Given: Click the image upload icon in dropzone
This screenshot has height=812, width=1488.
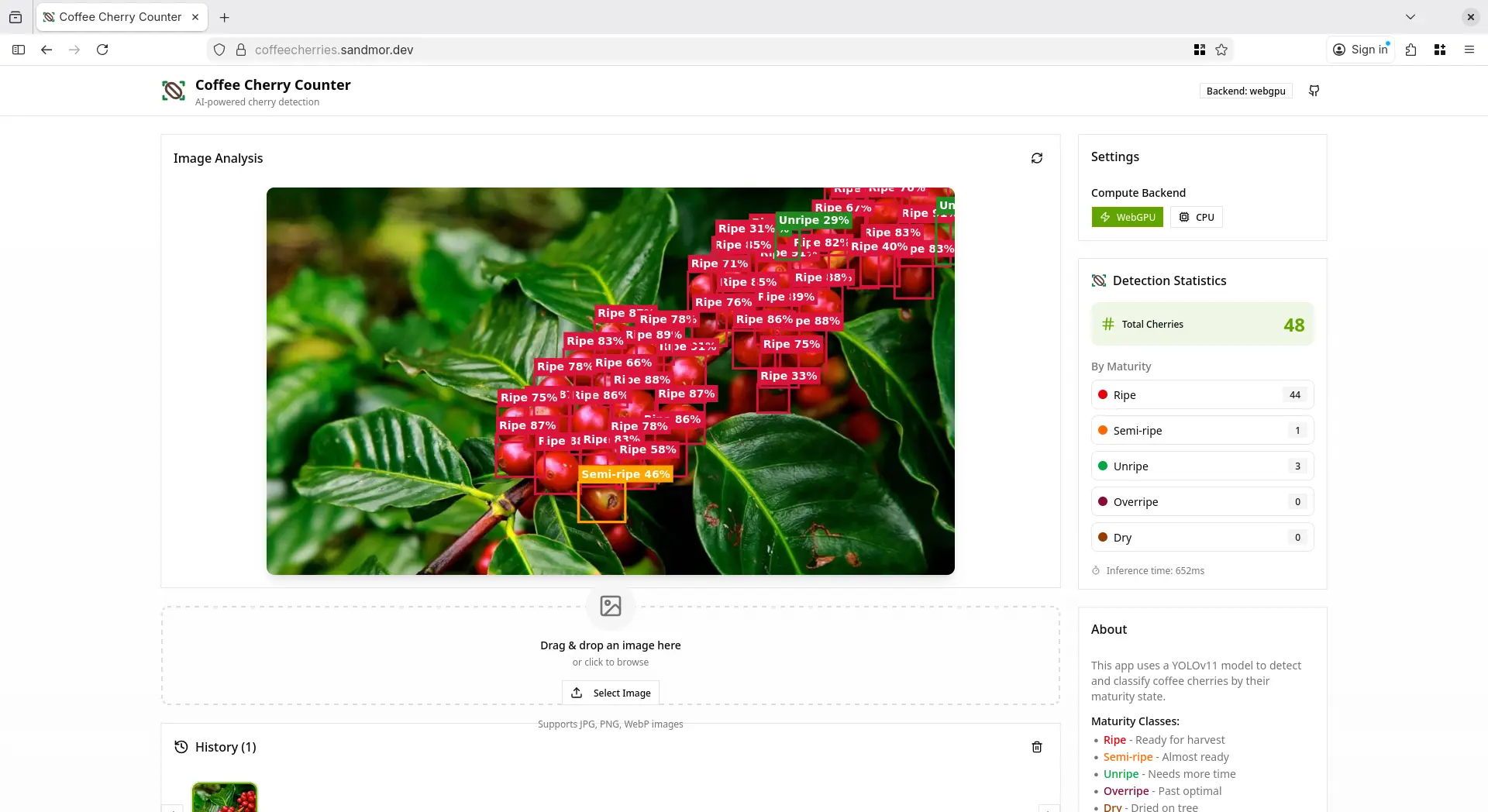Looking at the screenshot, I should (x=611, y=606).
